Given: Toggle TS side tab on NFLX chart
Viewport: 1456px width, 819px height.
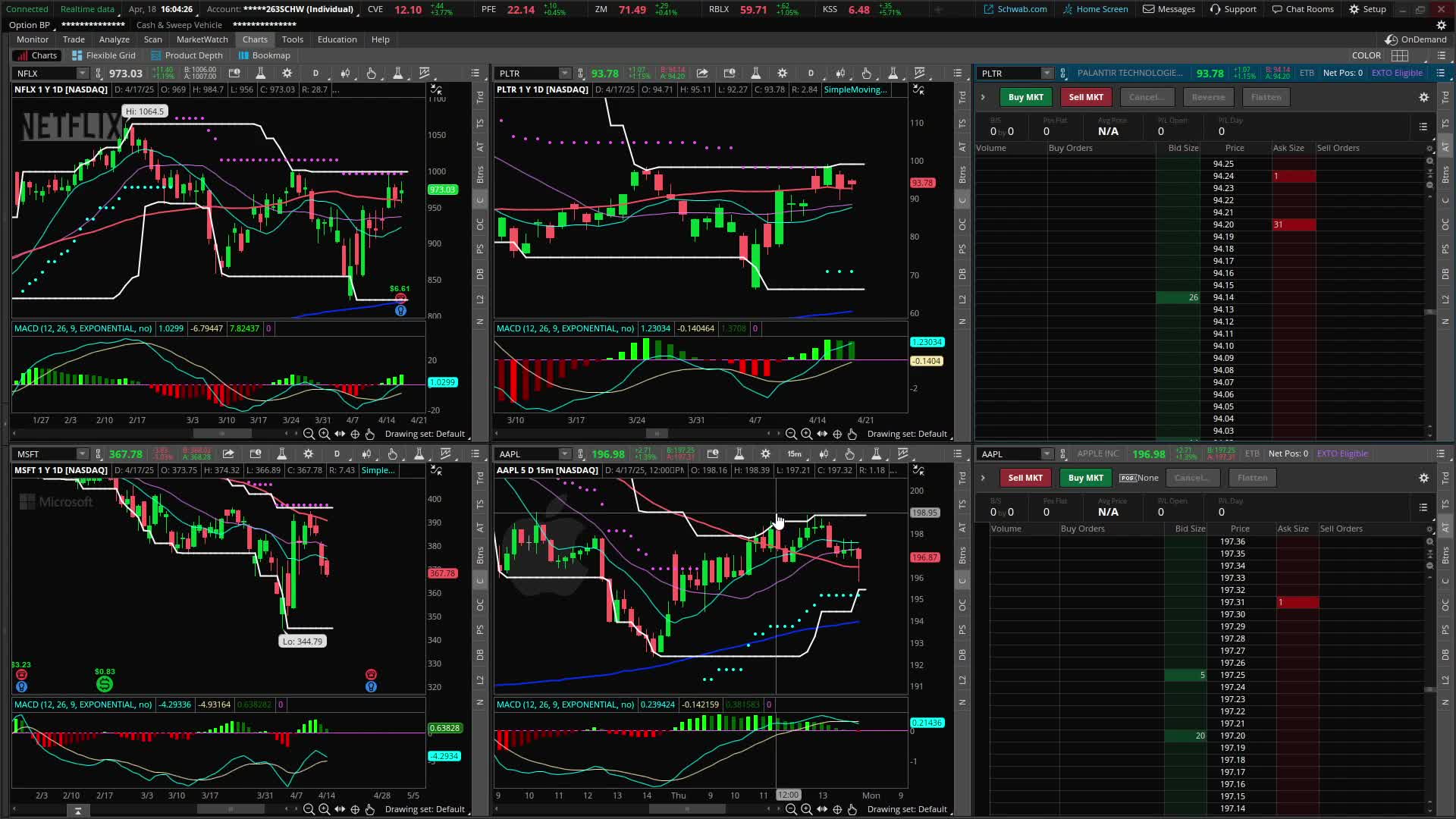Looking at the screenshot, I should click(x=480, y=123).
